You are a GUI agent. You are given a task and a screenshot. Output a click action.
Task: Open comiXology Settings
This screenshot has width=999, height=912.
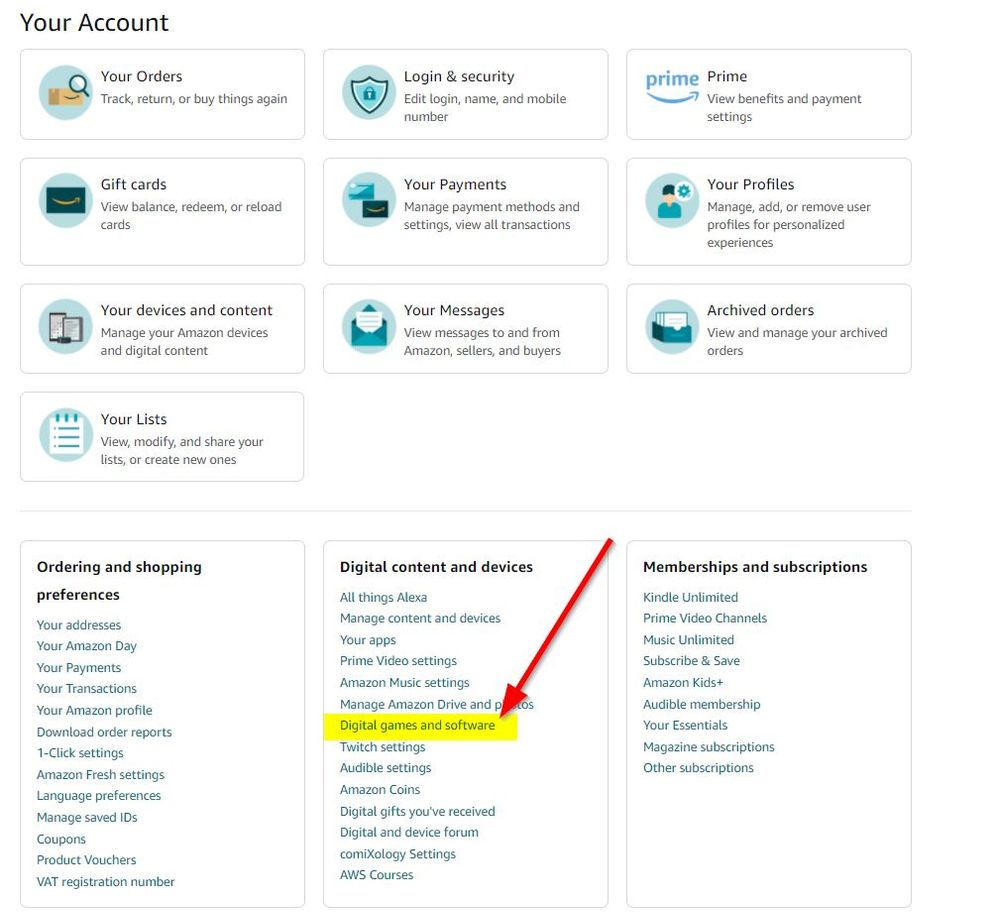click(398, 854)
